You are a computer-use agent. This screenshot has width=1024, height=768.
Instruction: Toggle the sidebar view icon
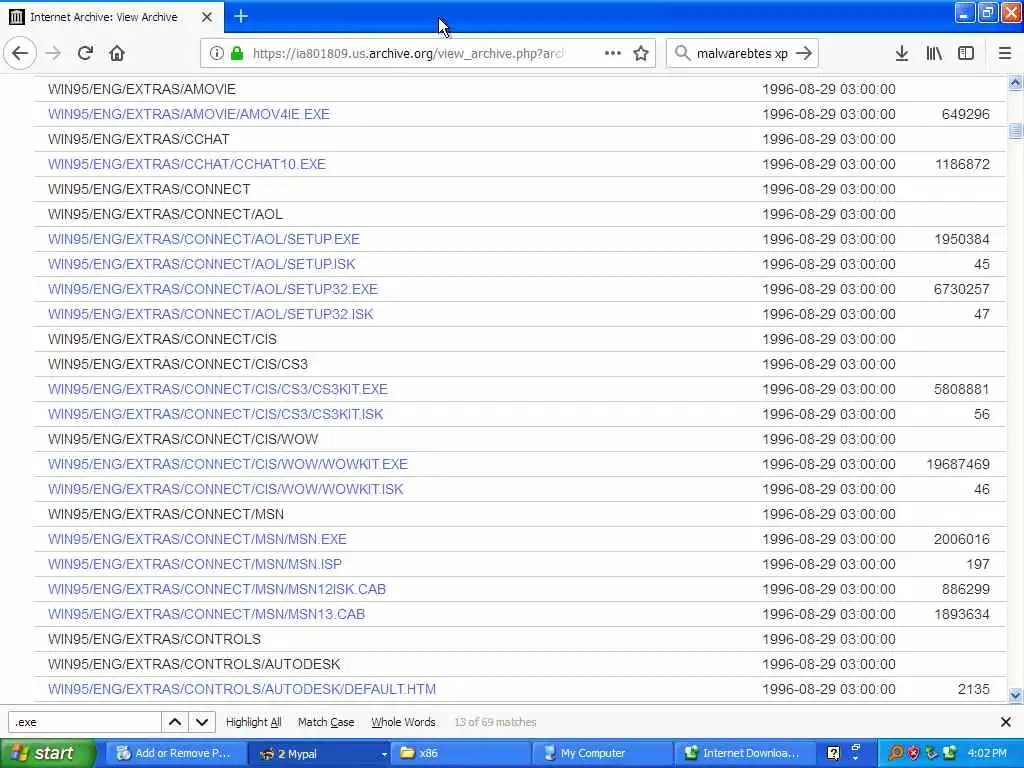966,54
